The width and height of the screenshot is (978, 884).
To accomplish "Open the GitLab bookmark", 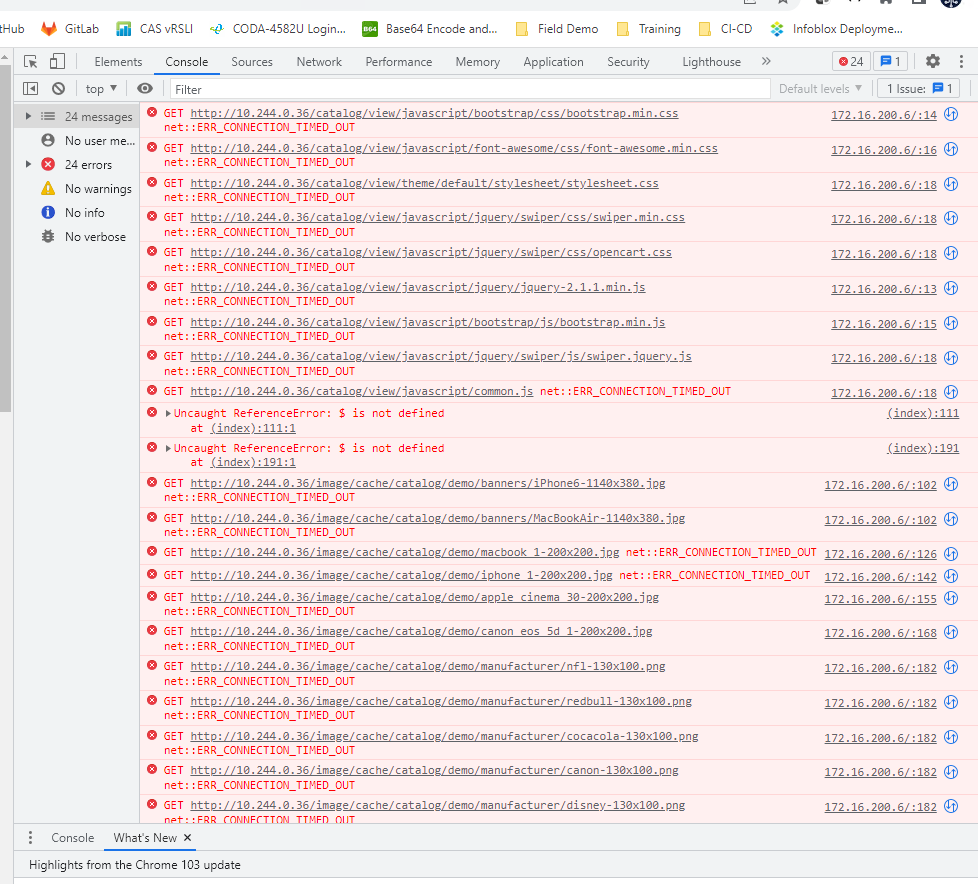I will point(70,29).
